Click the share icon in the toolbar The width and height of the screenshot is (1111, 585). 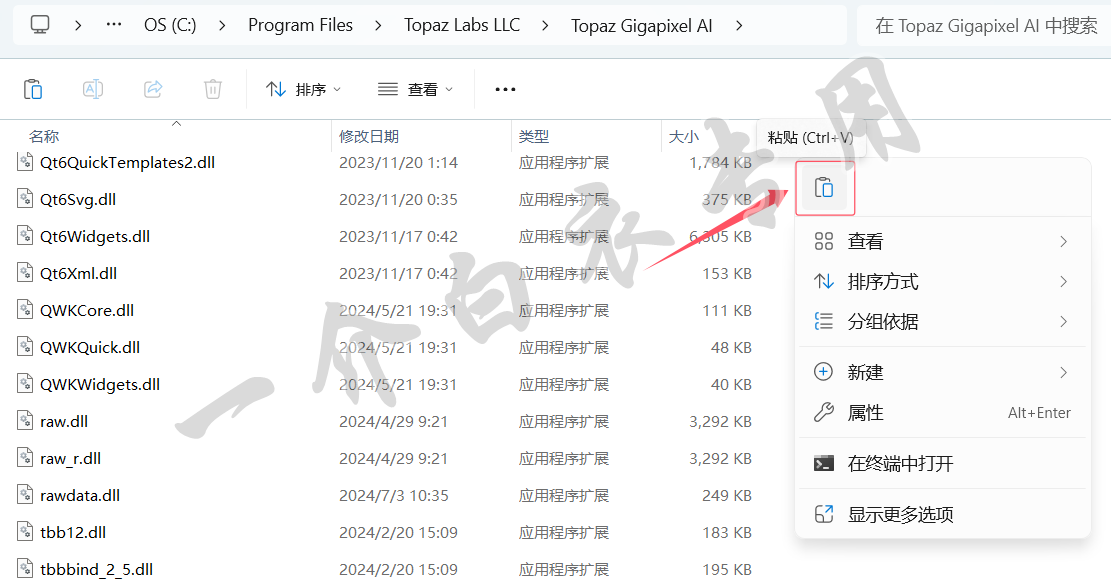(x=153, y=89)
